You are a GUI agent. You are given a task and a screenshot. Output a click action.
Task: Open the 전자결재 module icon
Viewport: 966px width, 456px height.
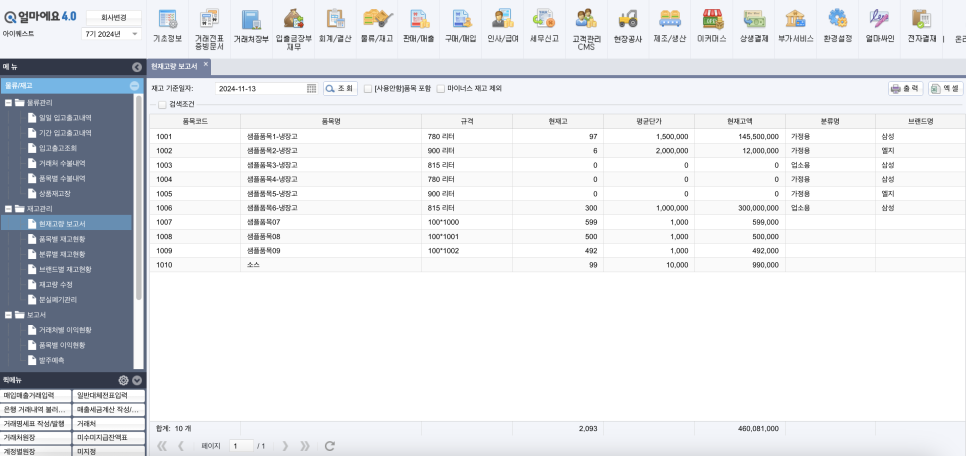point(921,25)
